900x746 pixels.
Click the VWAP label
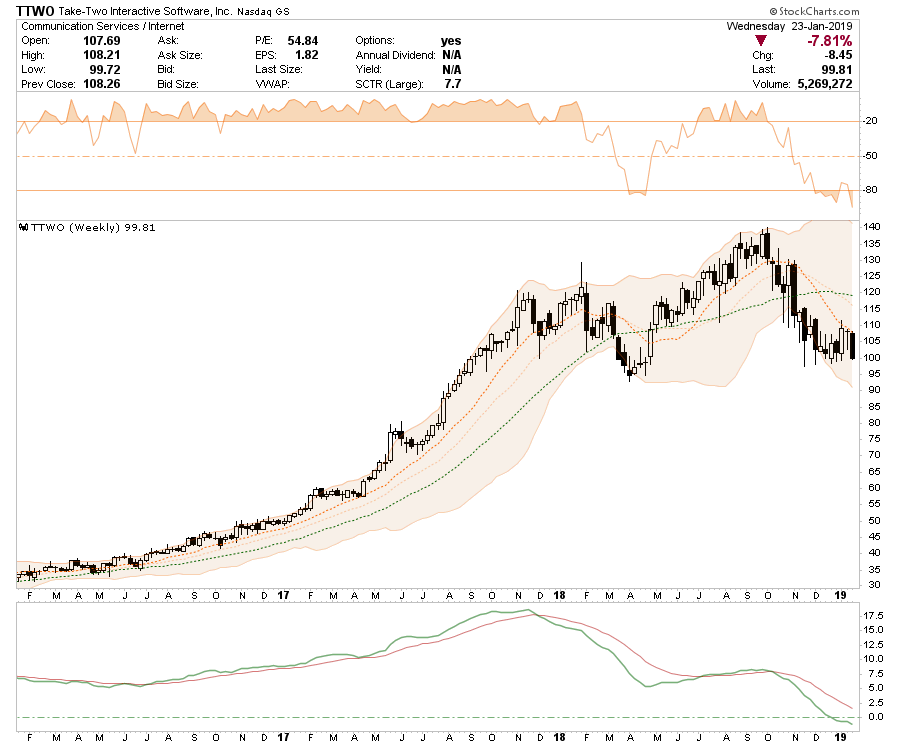(272, 84)
